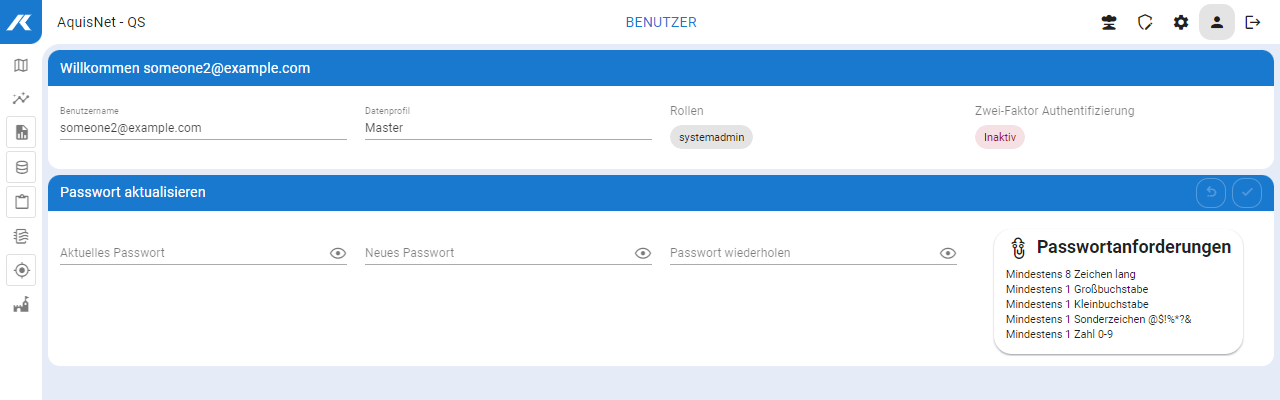The width and height of the screenshot is (1280, 400).
Task: Reset the password form with undo button
Action: coord(1211,192)
